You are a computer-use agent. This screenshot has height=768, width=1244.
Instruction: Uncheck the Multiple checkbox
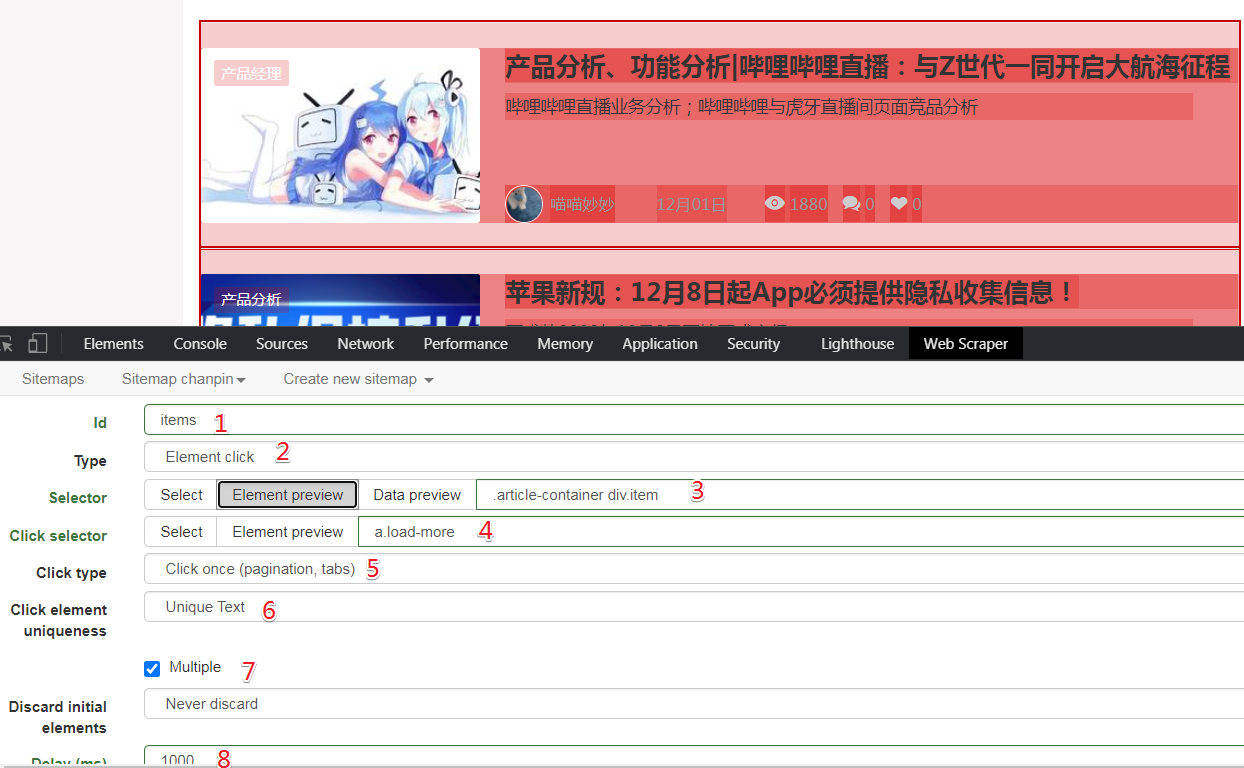151,668
